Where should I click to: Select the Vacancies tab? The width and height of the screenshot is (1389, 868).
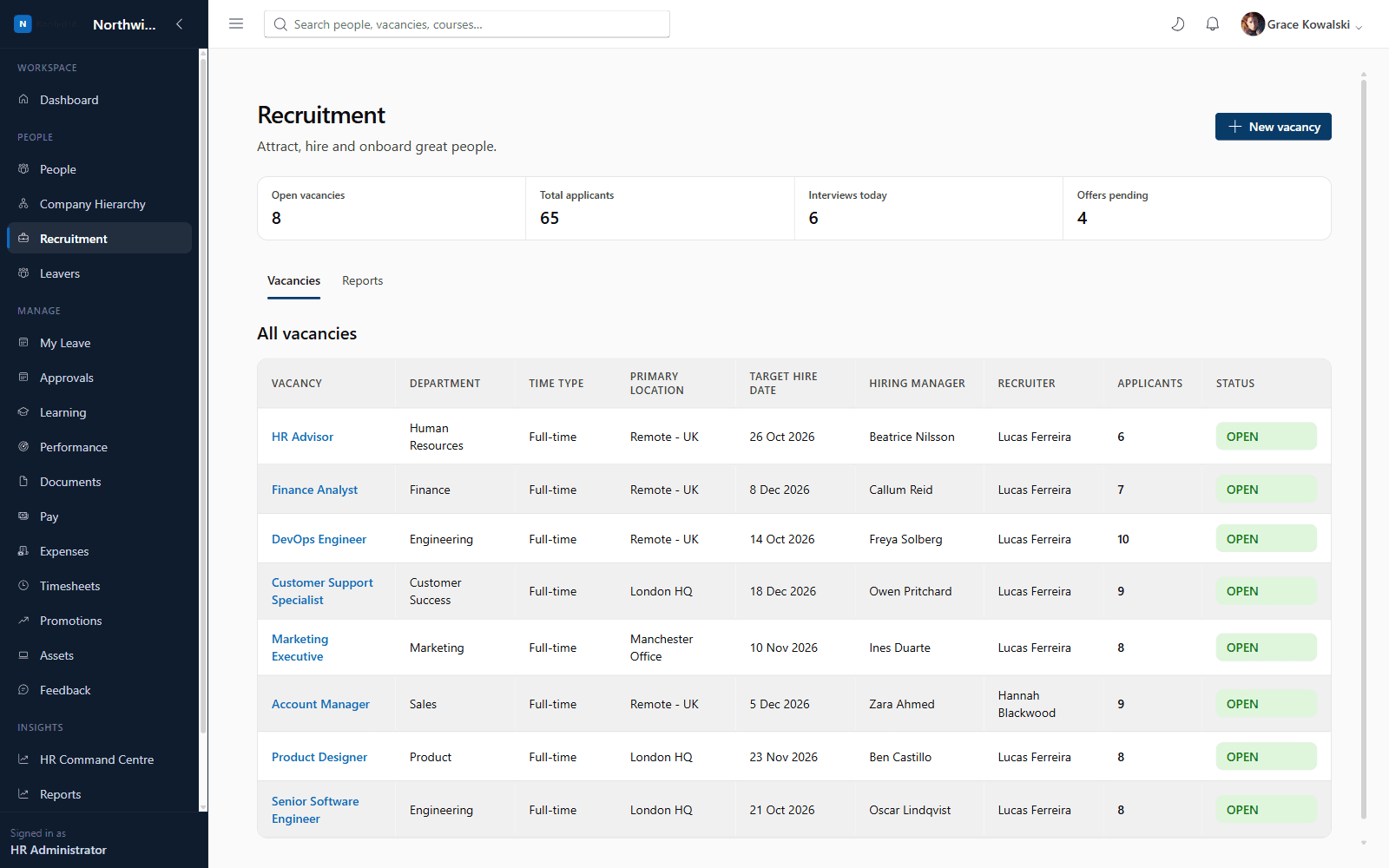click(x=293, y=280)
